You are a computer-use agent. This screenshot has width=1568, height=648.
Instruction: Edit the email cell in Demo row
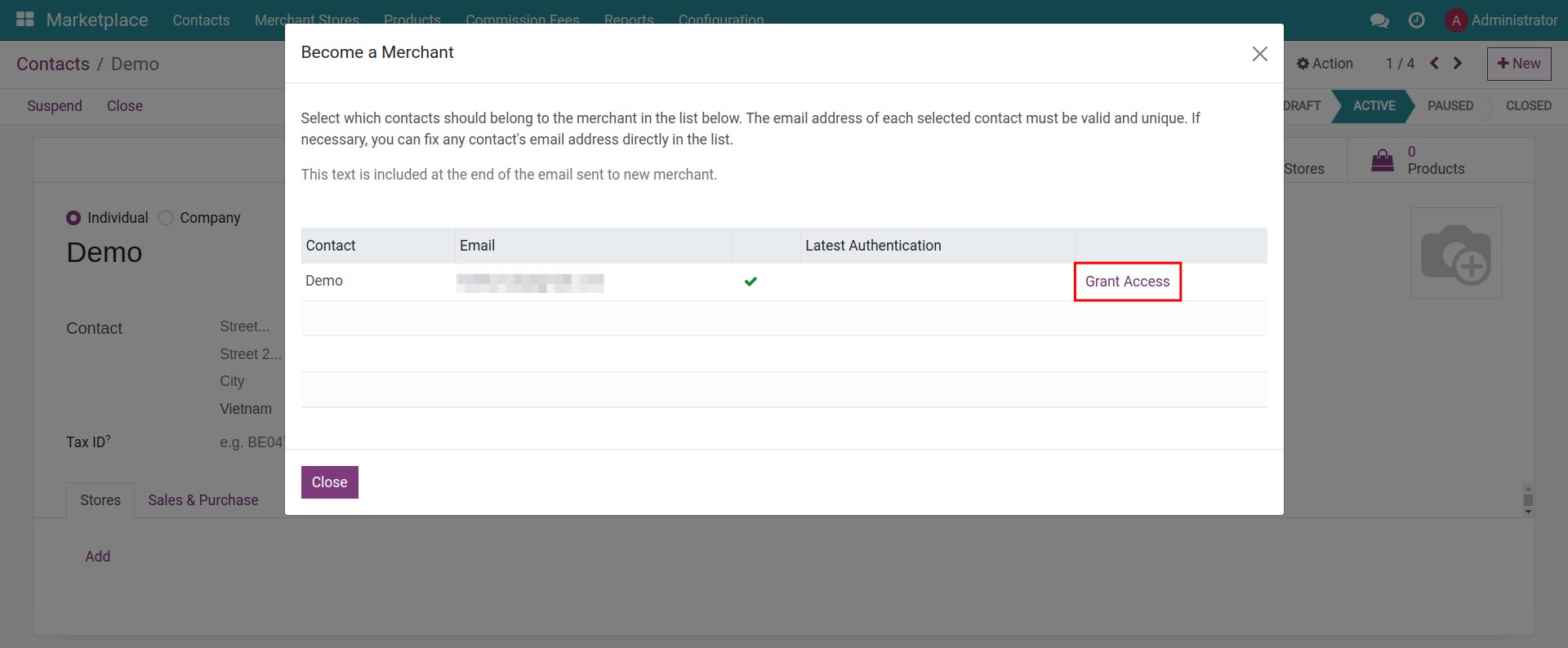tap(592, 282)
